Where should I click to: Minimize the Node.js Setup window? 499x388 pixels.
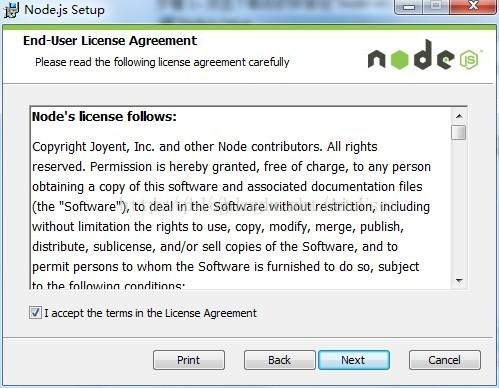click(x=409, y=7)
